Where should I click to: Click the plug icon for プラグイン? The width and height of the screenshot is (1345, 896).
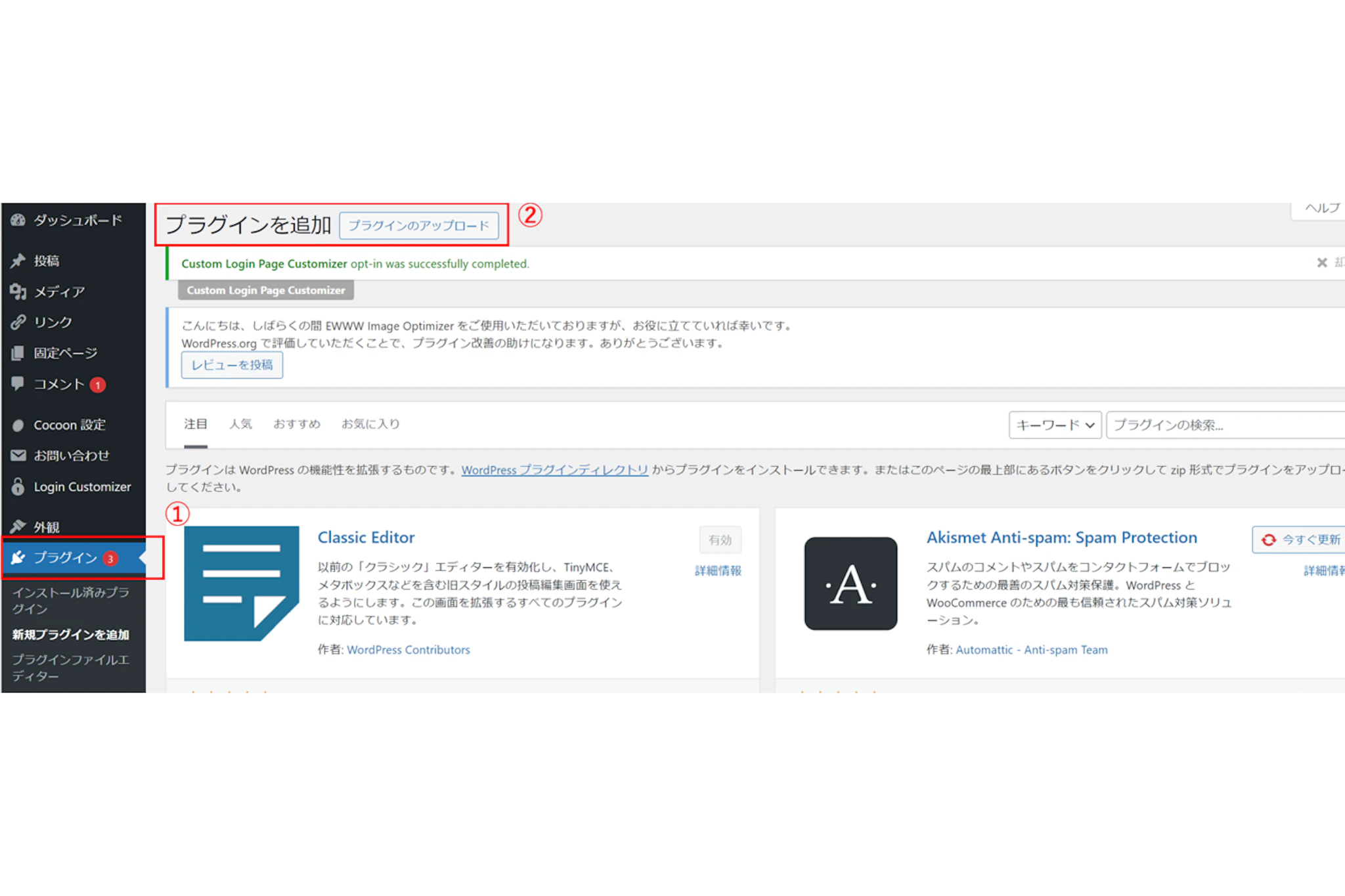pyautogui.click(x=18, y=557)
